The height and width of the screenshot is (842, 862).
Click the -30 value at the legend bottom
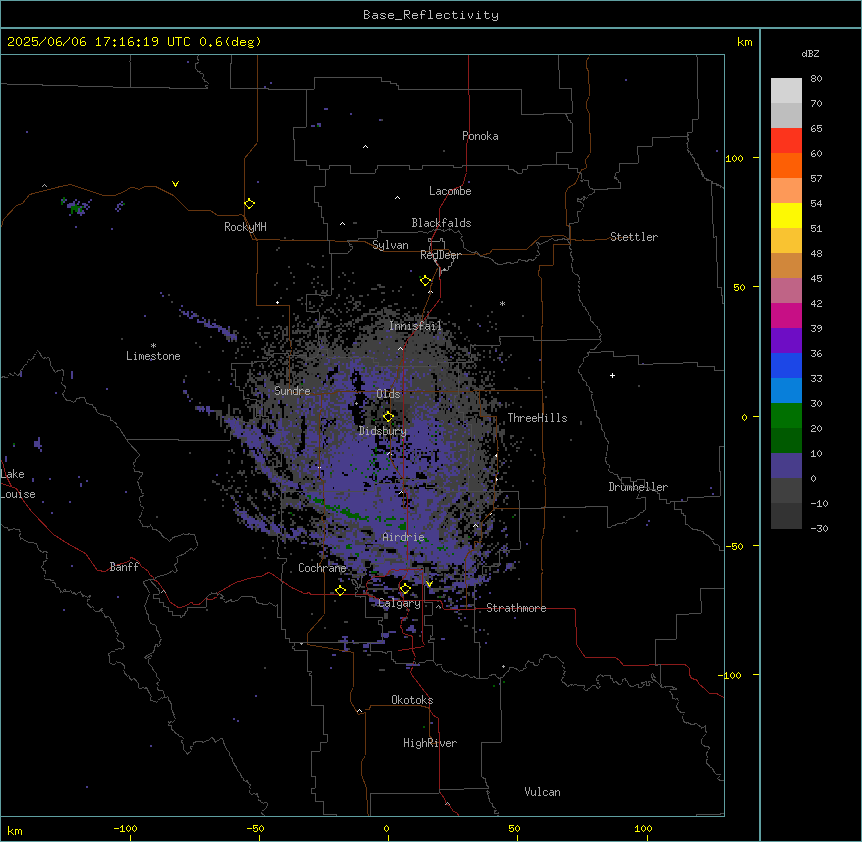[x=819, y=529]
